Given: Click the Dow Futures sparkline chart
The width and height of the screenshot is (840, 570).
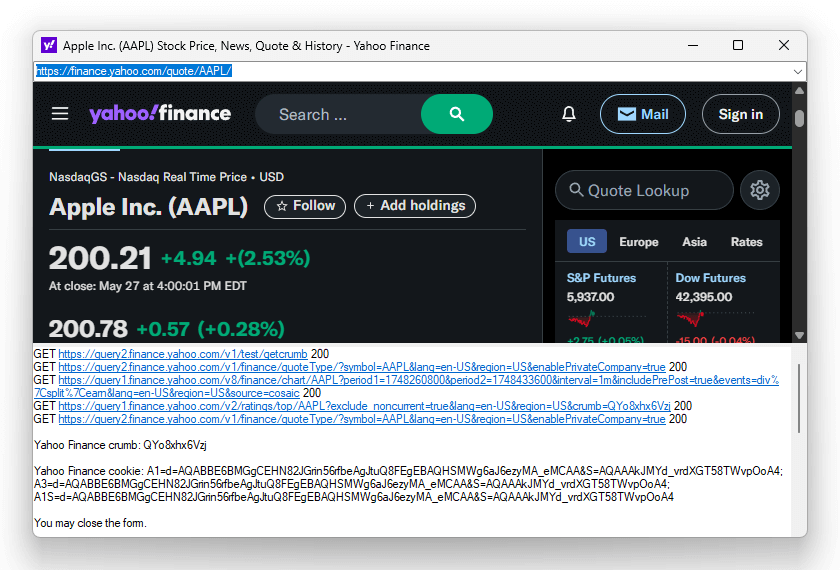Looking at the screenshot, I should click(715, 319).
